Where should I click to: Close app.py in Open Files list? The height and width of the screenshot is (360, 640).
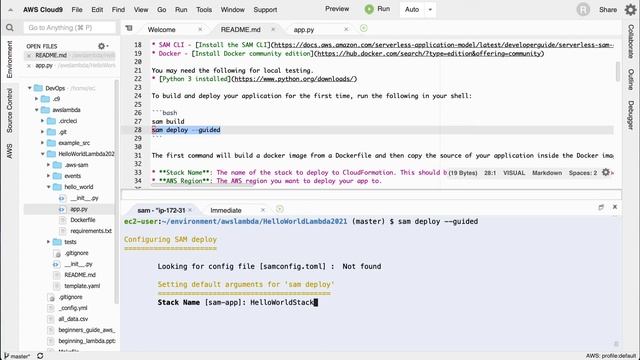tap(29, 66)
